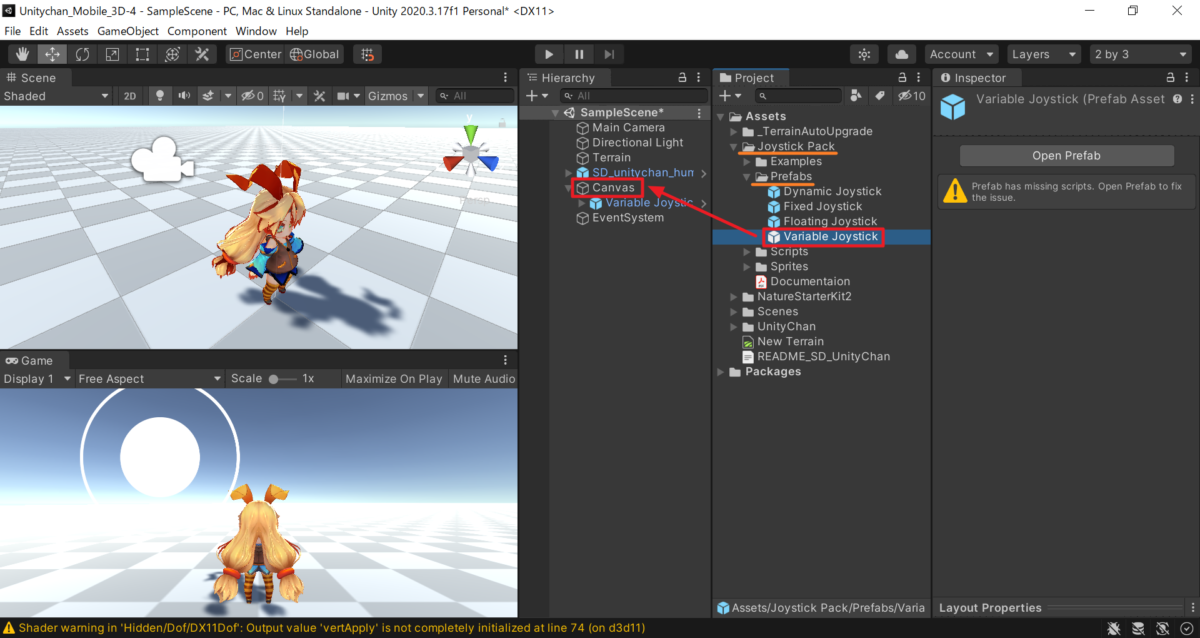
Task: Select the Scale tool
Action: (x=113, y=54)
